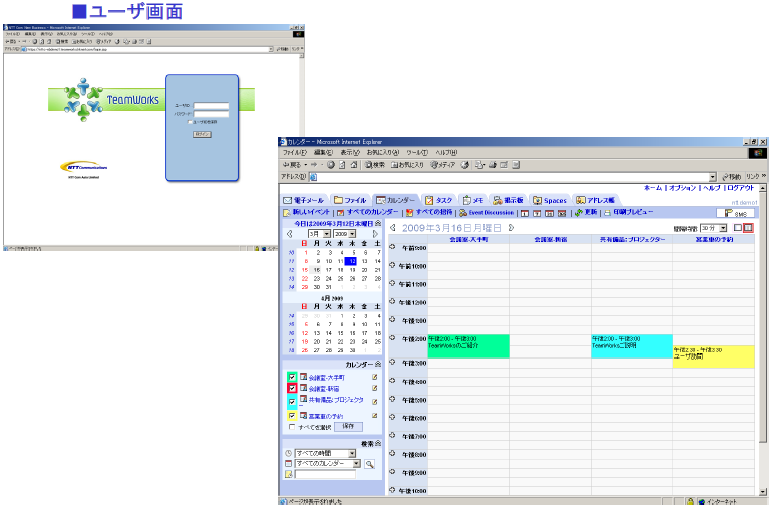
Task: Select the week view icon in calendar toolbar
Action: coord(537,214)
